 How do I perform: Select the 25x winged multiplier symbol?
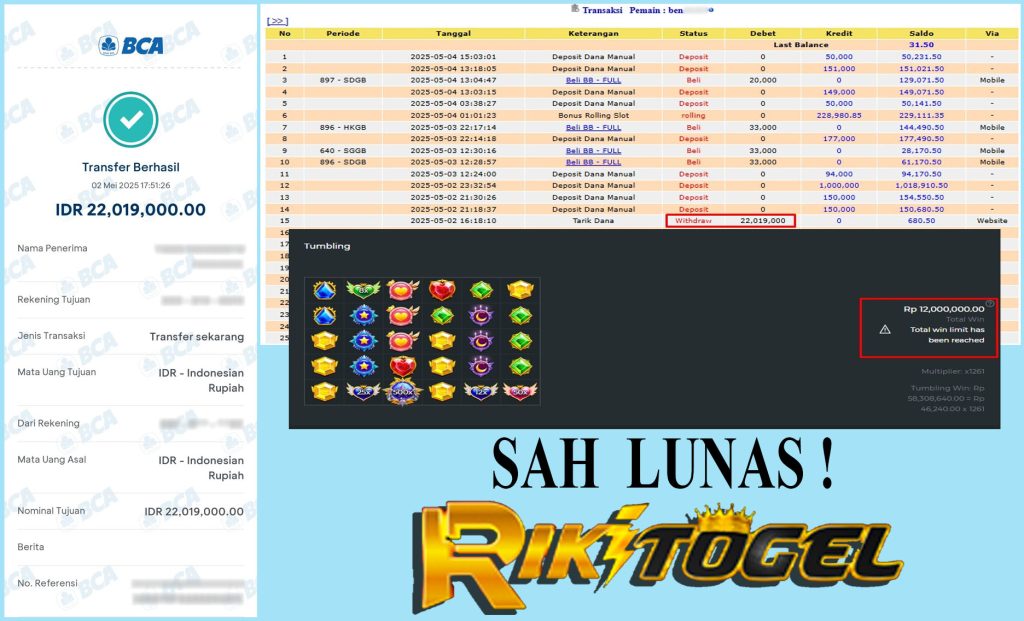pyautogui.click(x=363, y=391)
